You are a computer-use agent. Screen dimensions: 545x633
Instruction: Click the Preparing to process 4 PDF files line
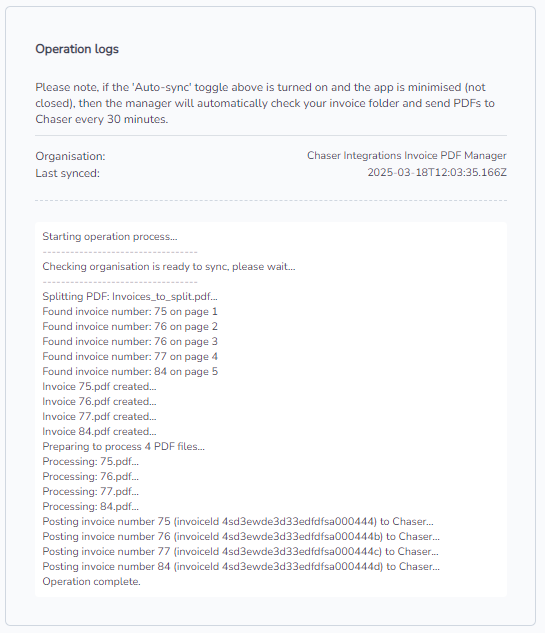[x=124, y=446]
